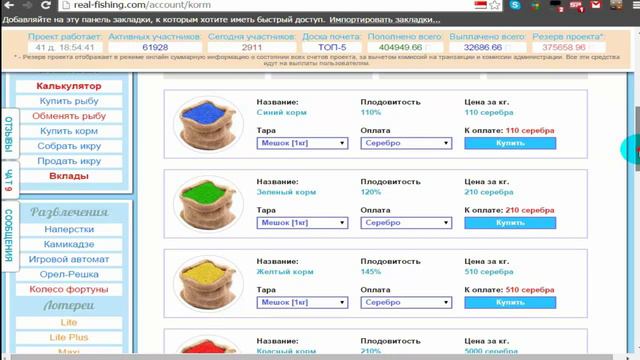
Task: Open Тара dropdown for Желтый корм
Action: click(302, 302)
